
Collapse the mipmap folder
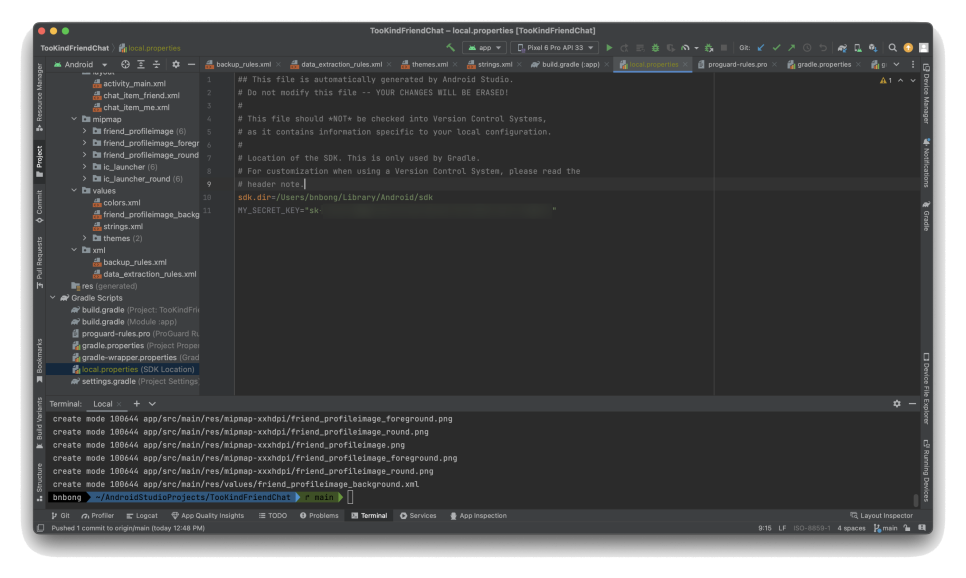click(74, 119)
